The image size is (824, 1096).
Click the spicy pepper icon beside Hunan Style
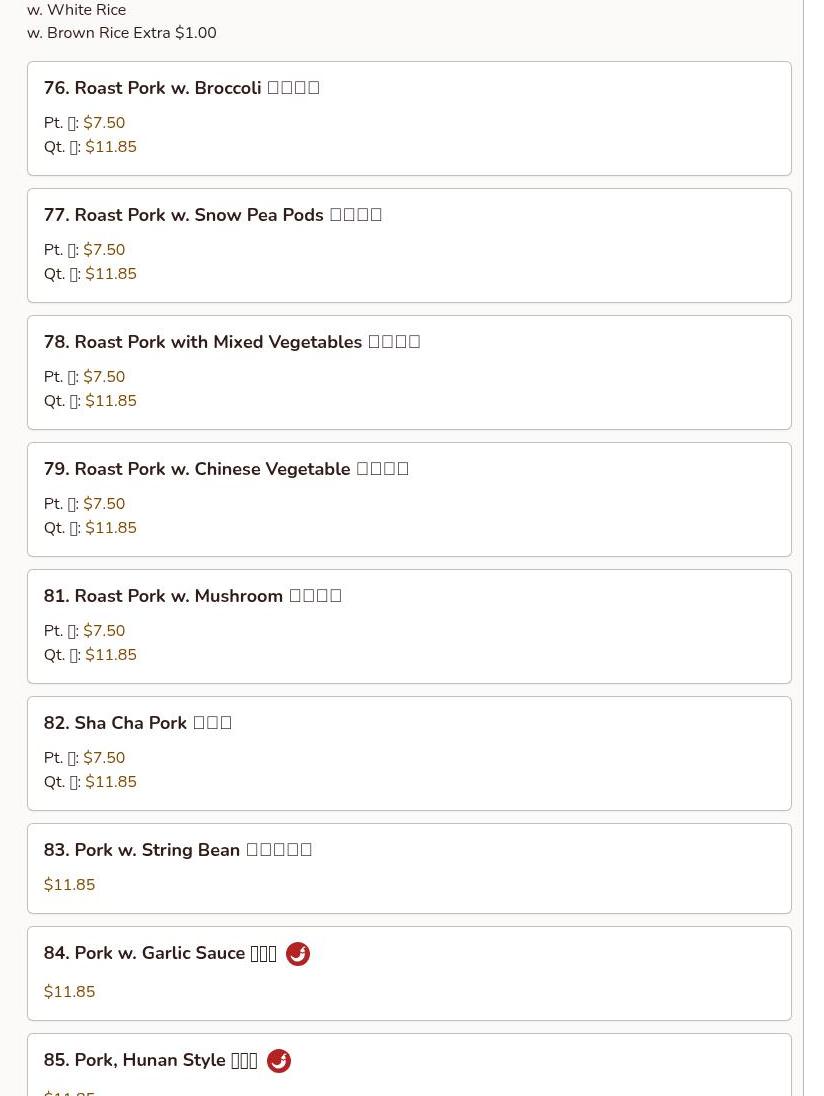coord(279,1060)
